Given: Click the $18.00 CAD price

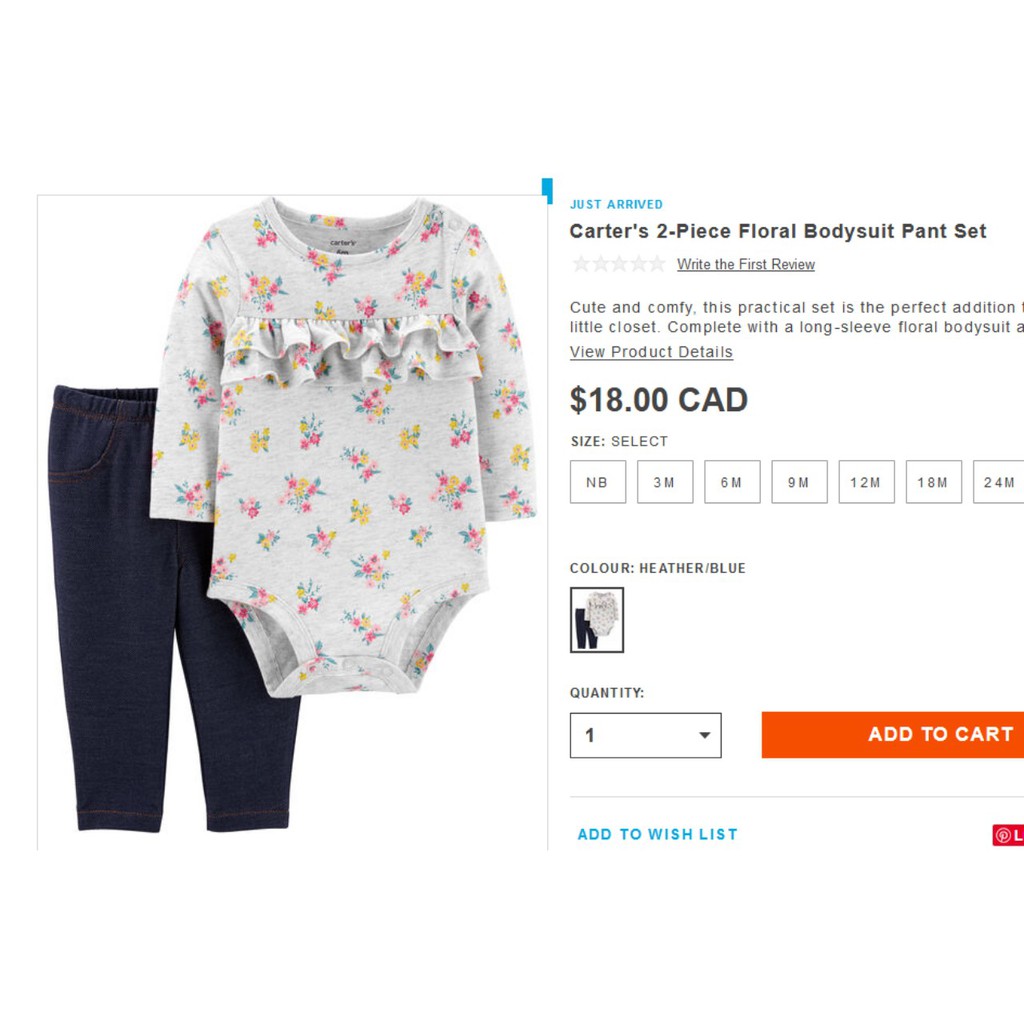Looking at the screenshot, I should click(x=659, y=400).
